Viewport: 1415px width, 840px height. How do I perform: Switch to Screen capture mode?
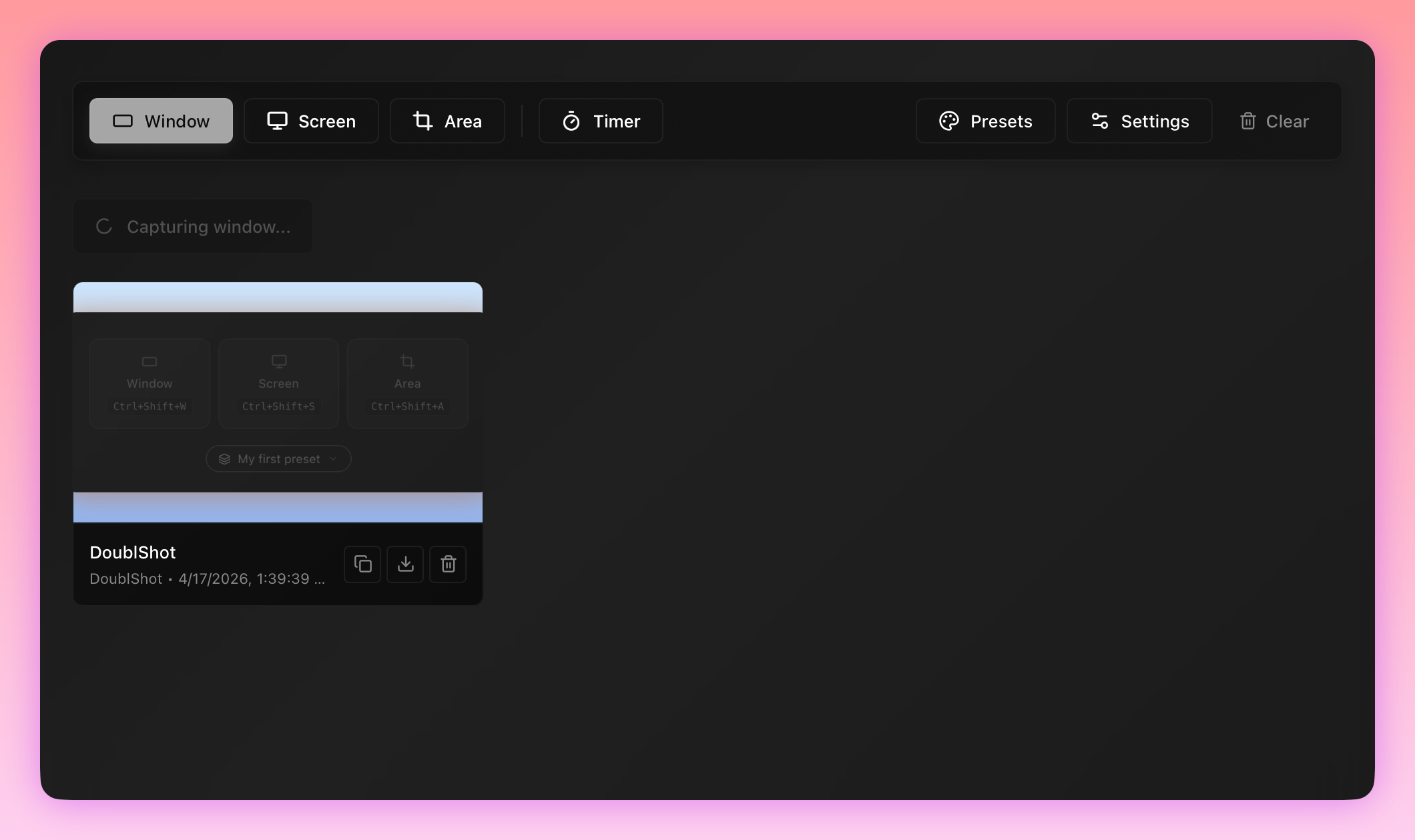(311, 121)
